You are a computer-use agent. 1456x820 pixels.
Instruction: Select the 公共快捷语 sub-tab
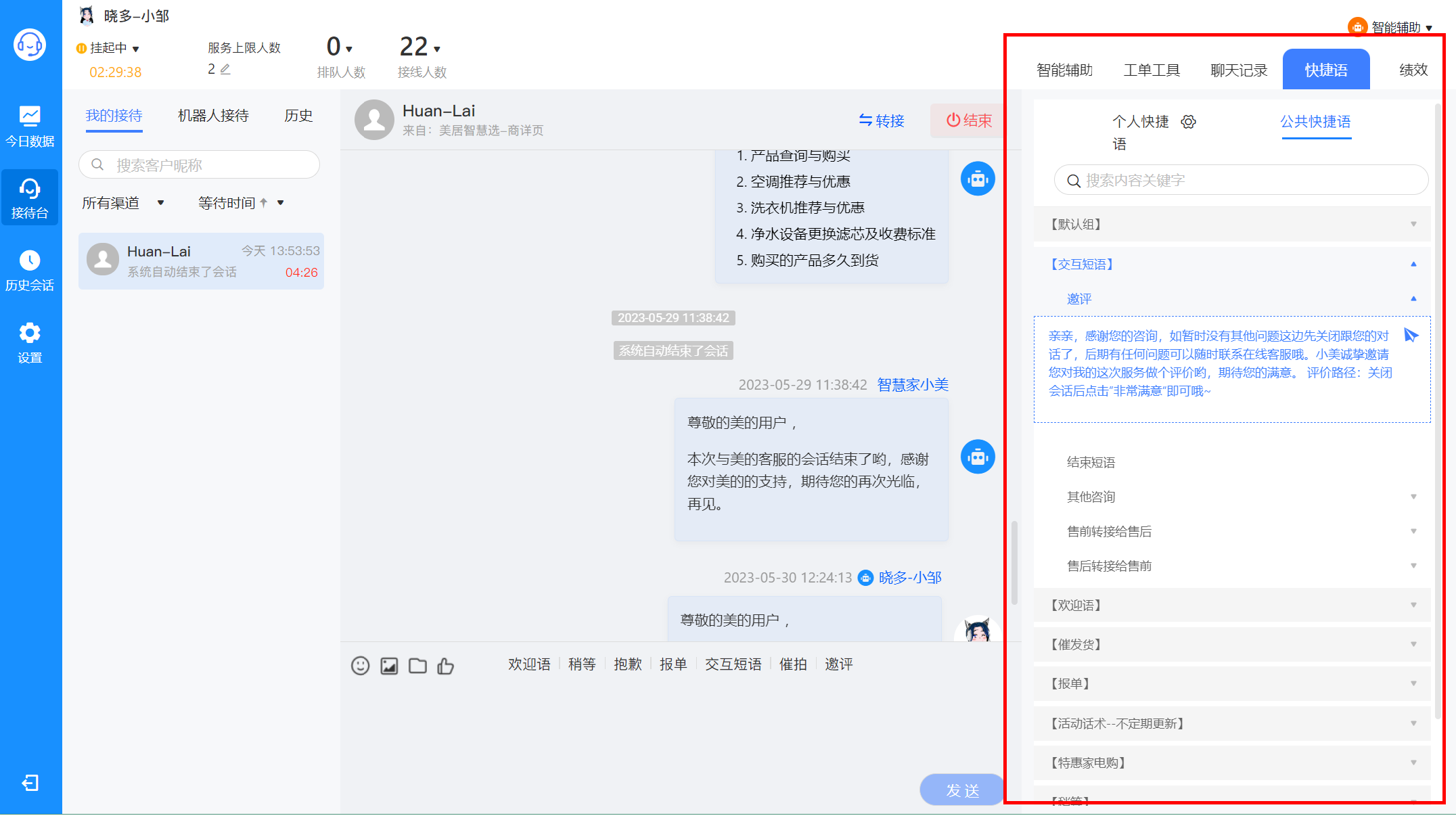click(1315, 122)
